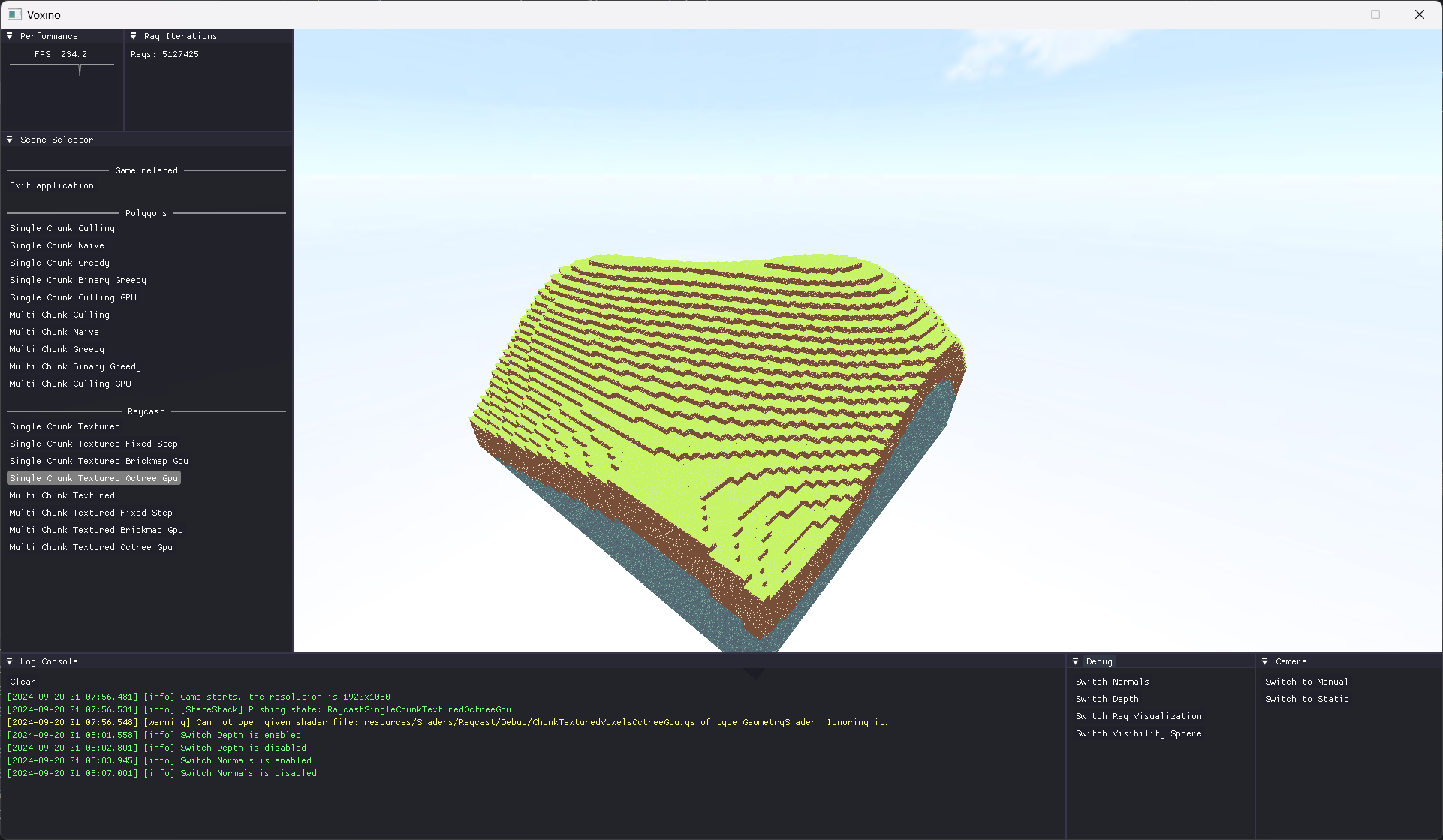Select Exit application entry
This screenshot has height=840, width=1443.
tap(52, 185)
